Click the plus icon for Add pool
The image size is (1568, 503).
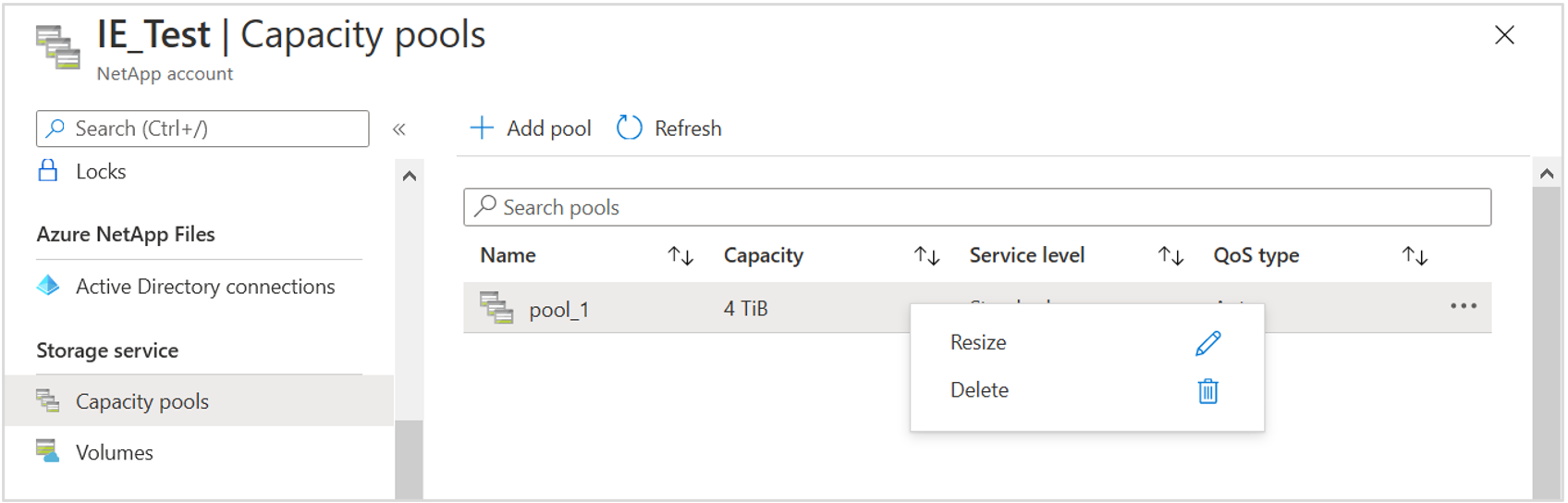[x=482, y=128]
